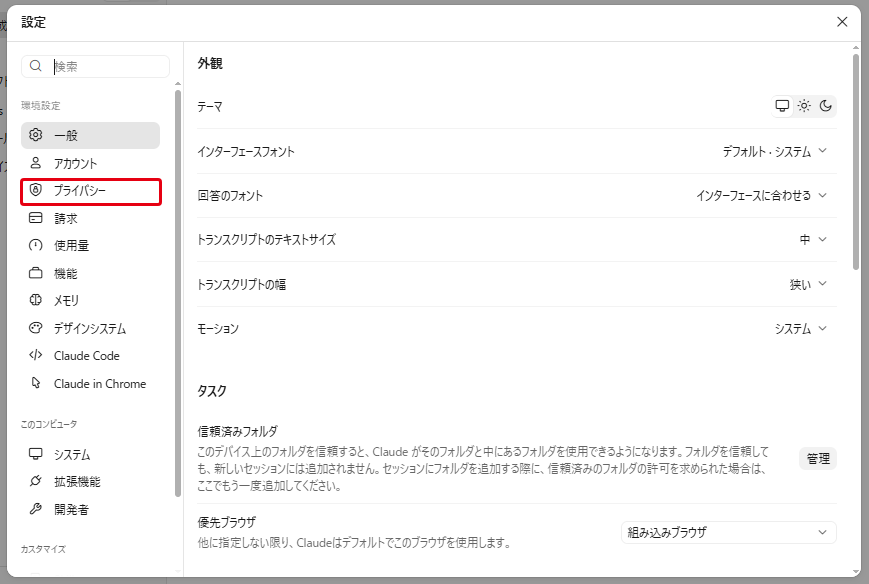Click the person icon beside アカウント
The width and height of the screenshot is (869, 584).
click(x=35, y=163)
